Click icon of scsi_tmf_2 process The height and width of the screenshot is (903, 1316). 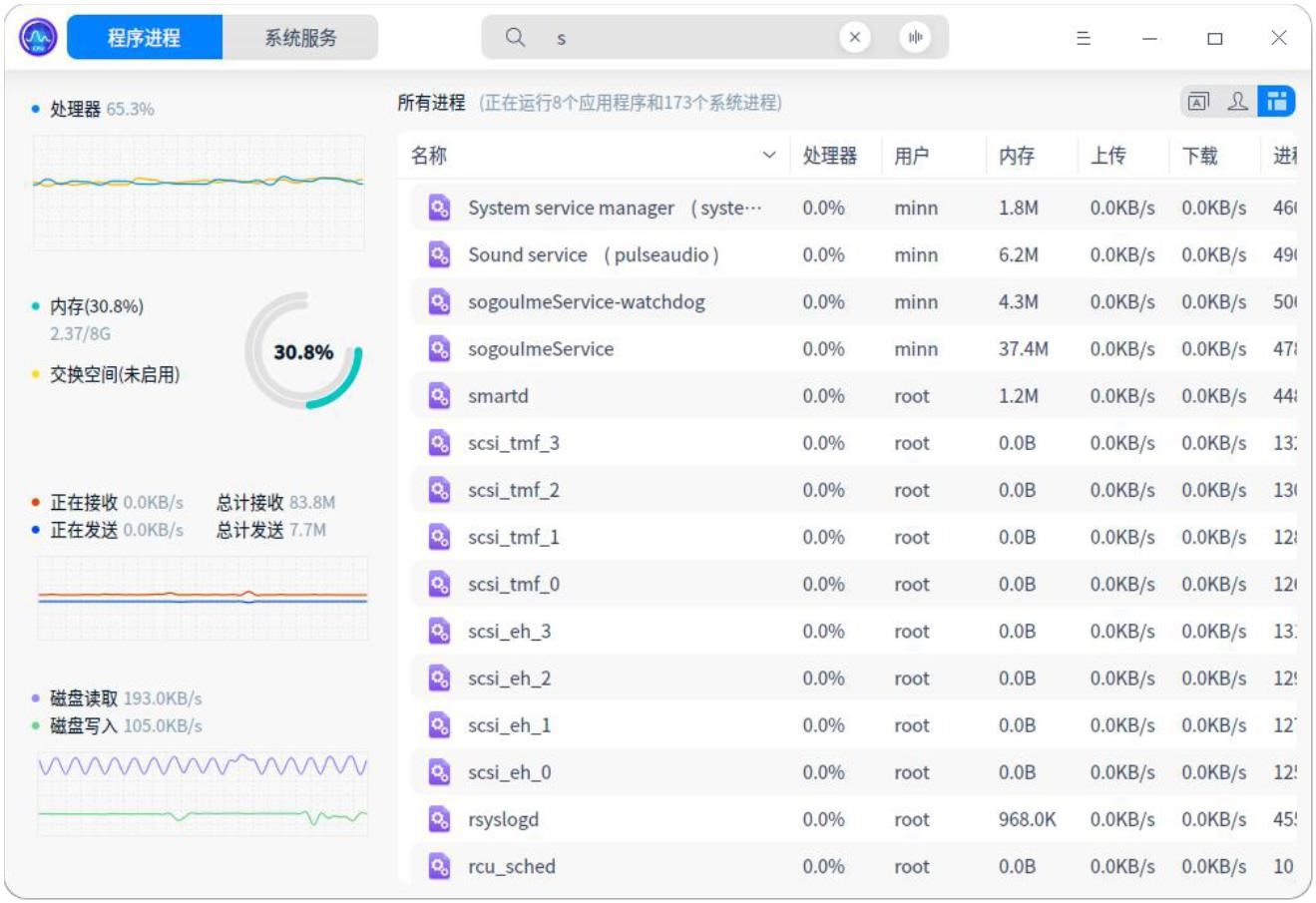coord(439,490)
